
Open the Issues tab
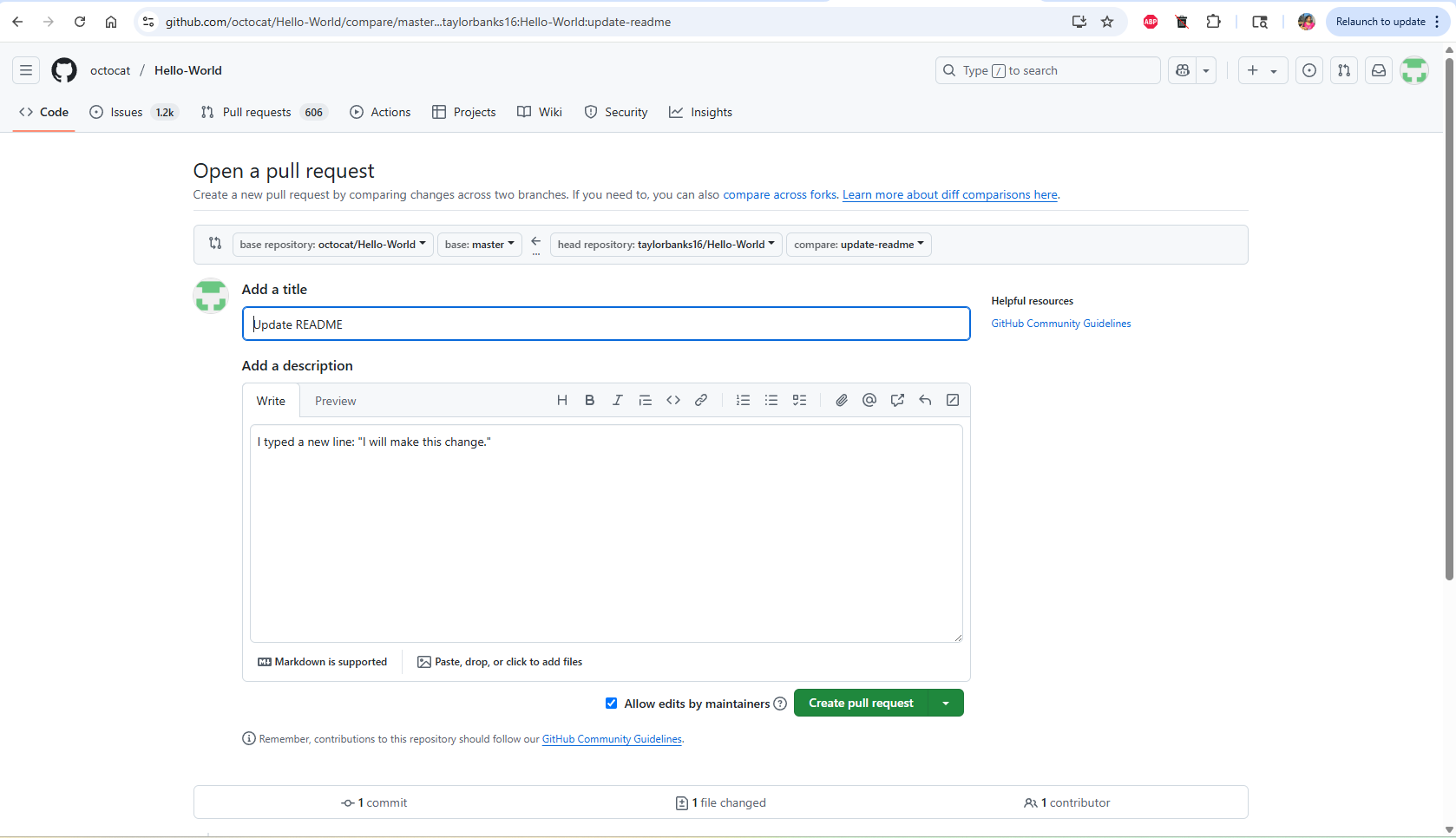point(133,112)
